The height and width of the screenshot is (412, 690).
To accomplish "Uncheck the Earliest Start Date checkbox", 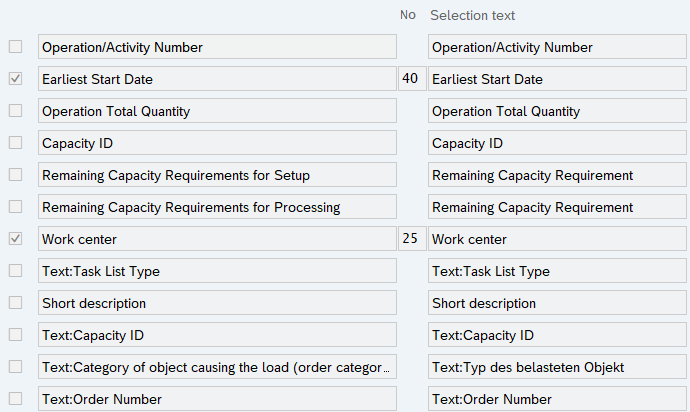I will (15, 79).
